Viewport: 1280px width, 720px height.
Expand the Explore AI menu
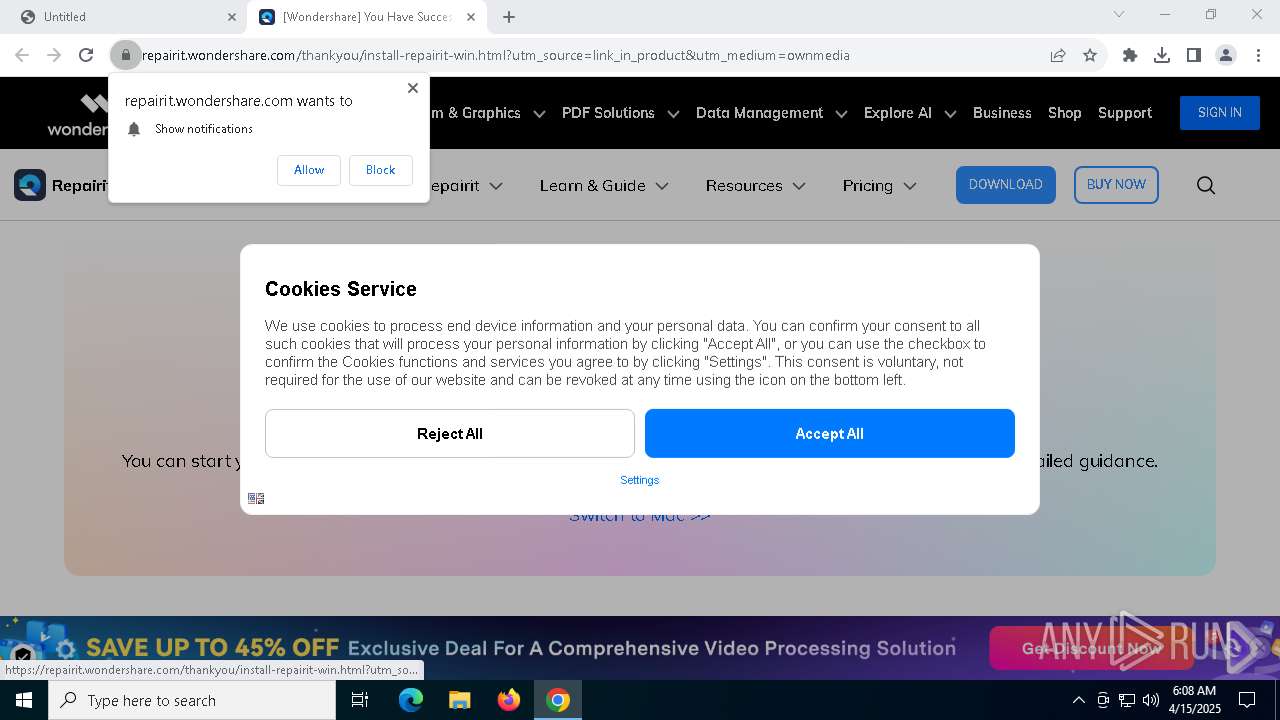909,113
